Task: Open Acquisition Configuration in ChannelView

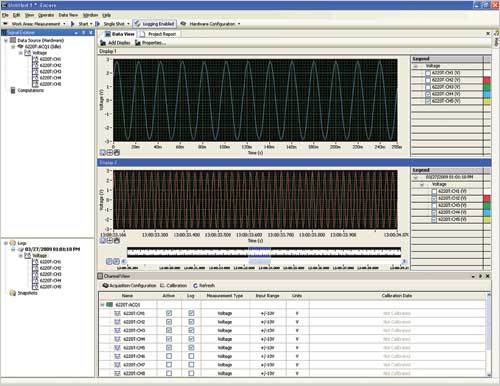Action: point(129,286)
